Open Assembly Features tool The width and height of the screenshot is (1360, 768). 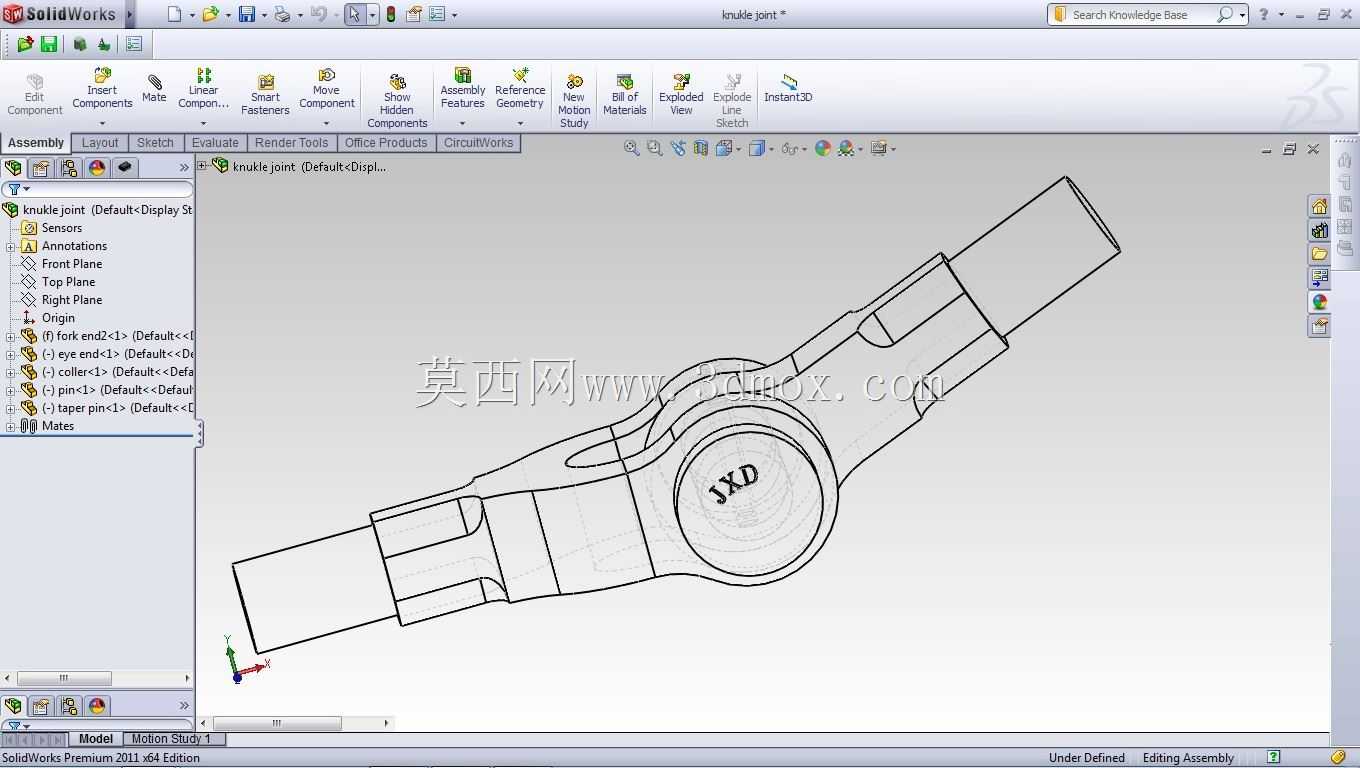462,89
